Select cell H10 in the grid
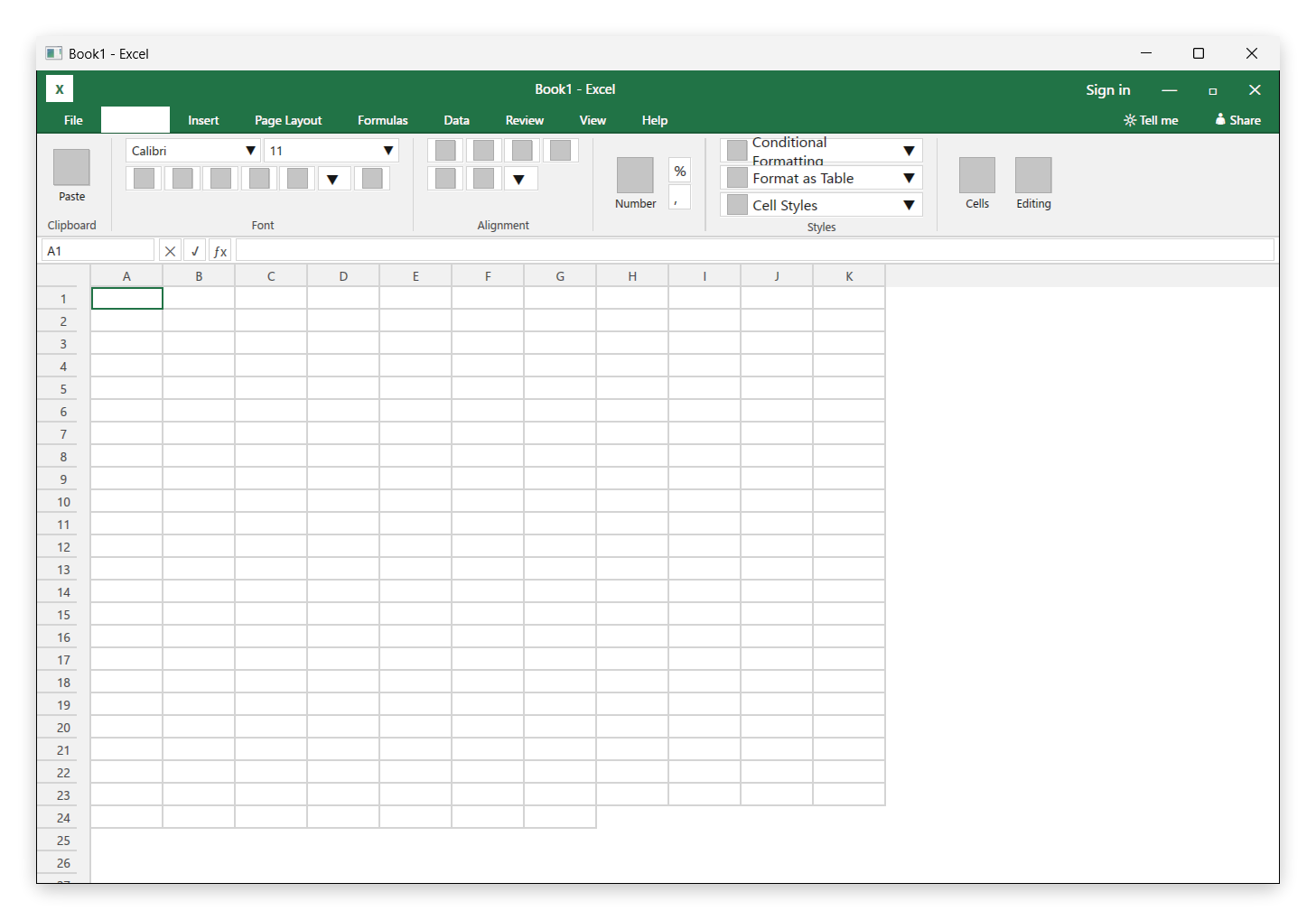 click(x=632, y=501)
